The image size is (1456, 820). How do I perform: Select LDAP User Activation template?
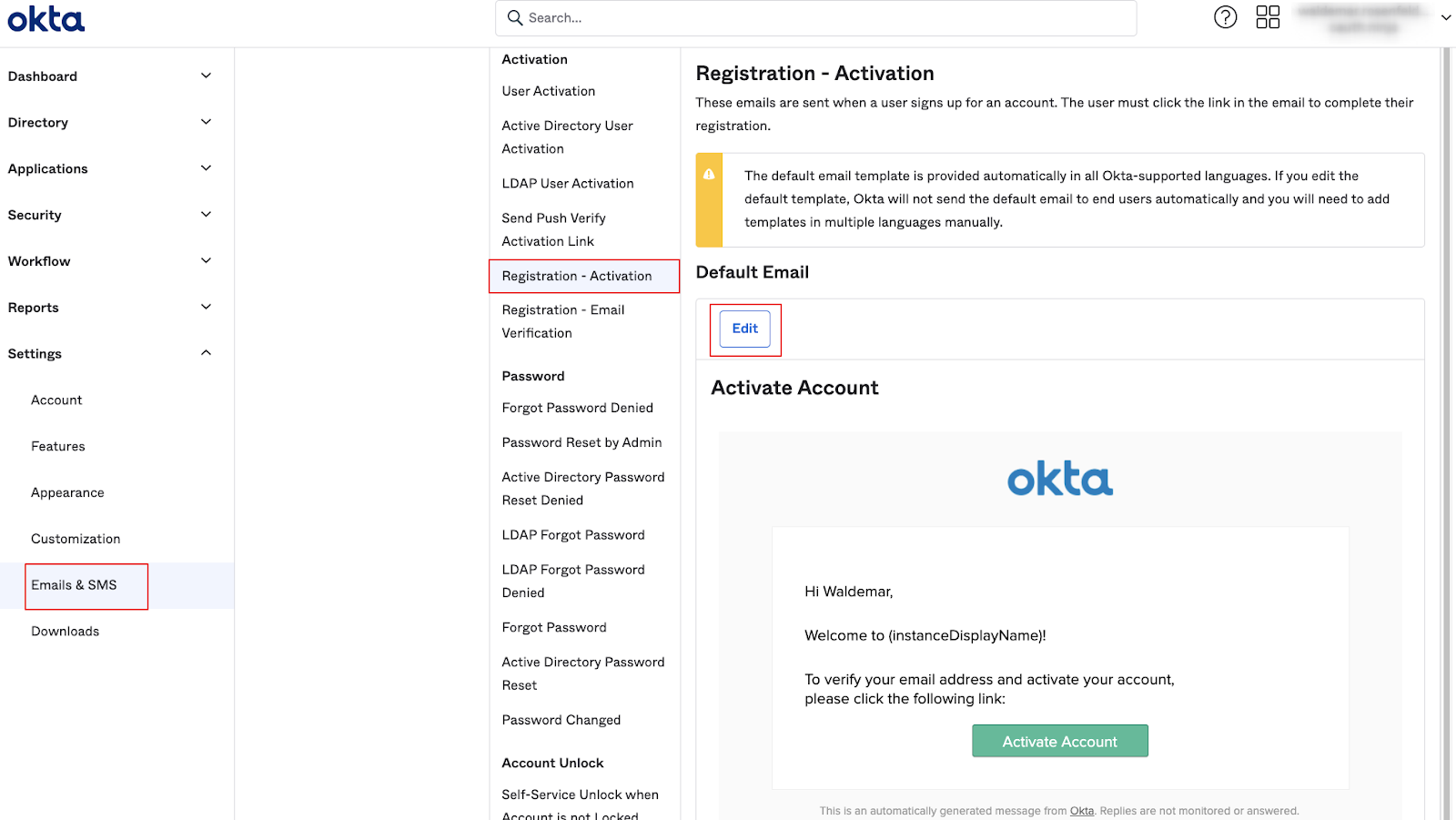pyautogui.click(x=568, y=184)
